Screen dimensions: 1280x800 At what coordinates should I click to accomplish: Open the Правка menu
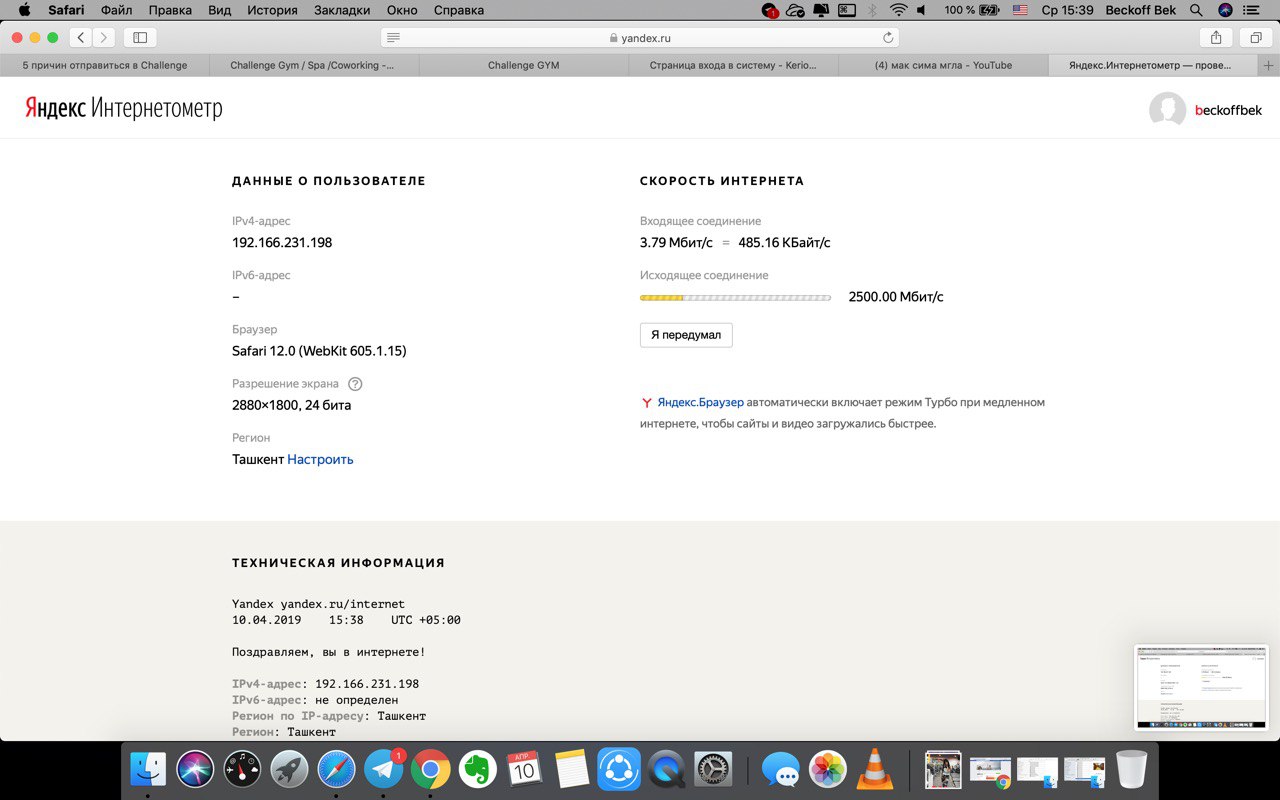[170, 10]
